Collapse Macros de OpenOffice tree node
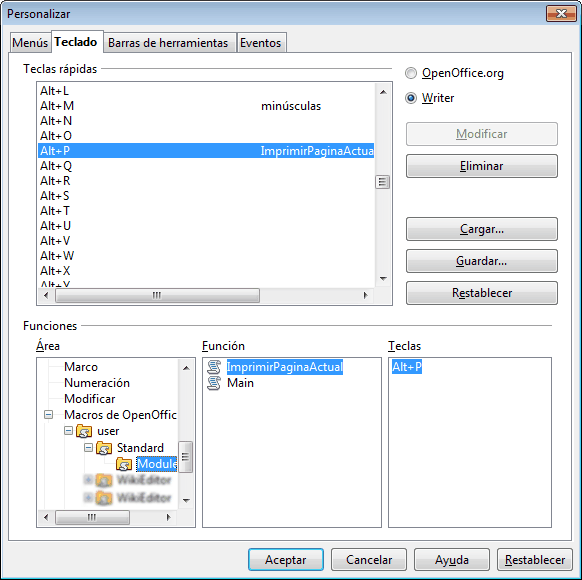This screenshot has height=580, width=582. click(x=48, y=414)
